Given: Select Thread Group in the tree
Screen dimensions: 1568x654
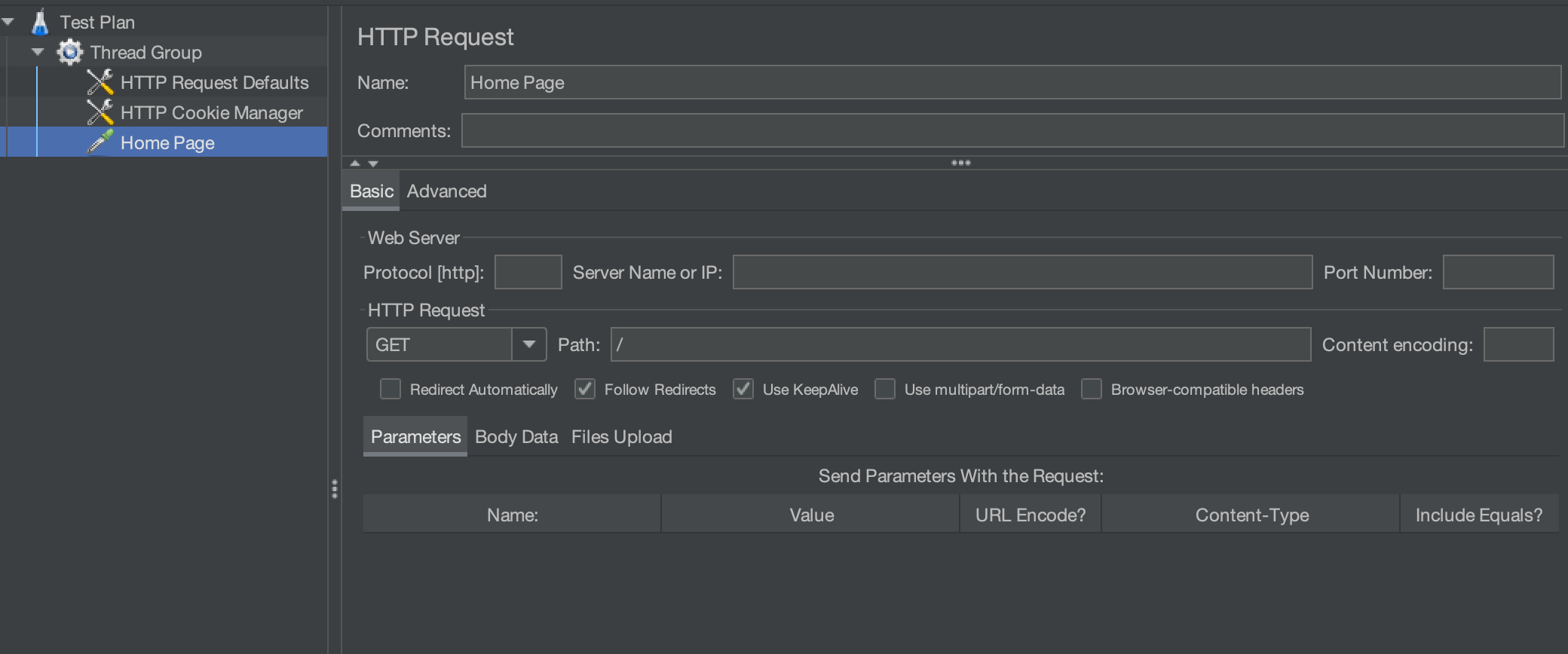Looking at the screenshot, I should pyautogui.click(x=146, y=53).
